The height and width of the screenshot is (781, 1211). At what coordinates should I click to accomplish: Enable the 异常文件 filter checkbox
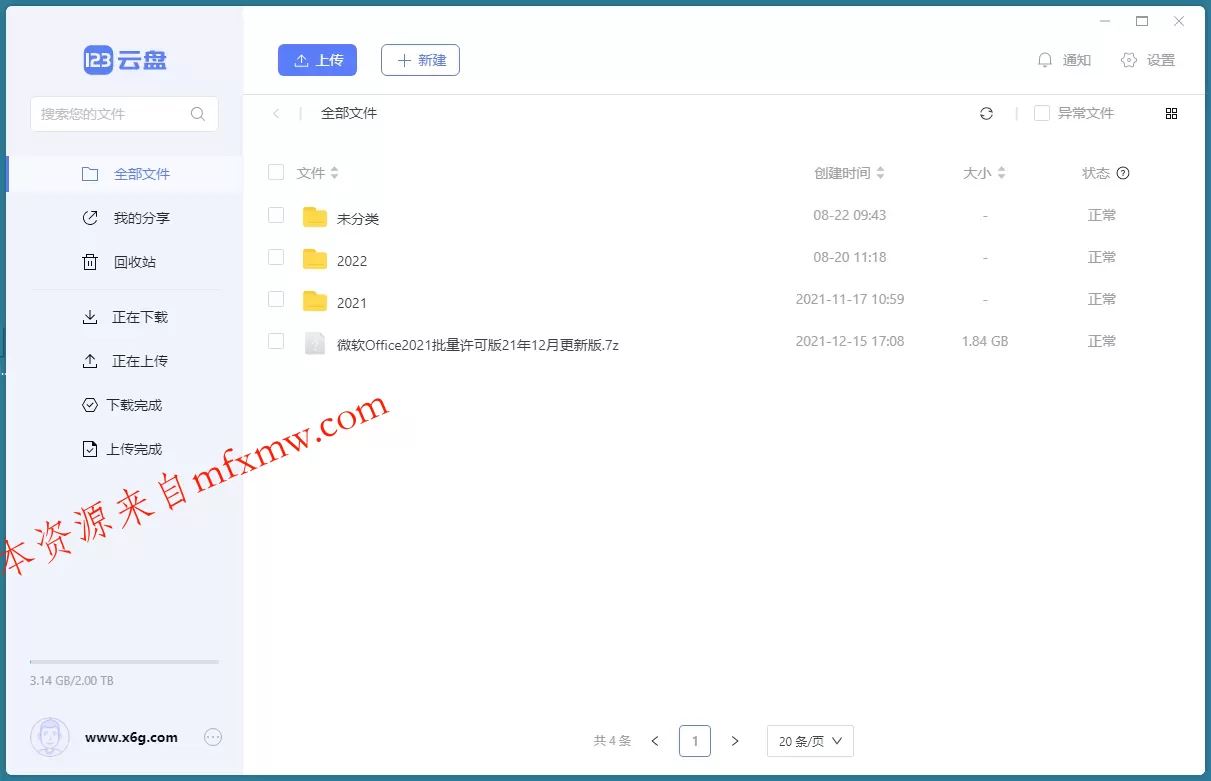click(1042, 113)
